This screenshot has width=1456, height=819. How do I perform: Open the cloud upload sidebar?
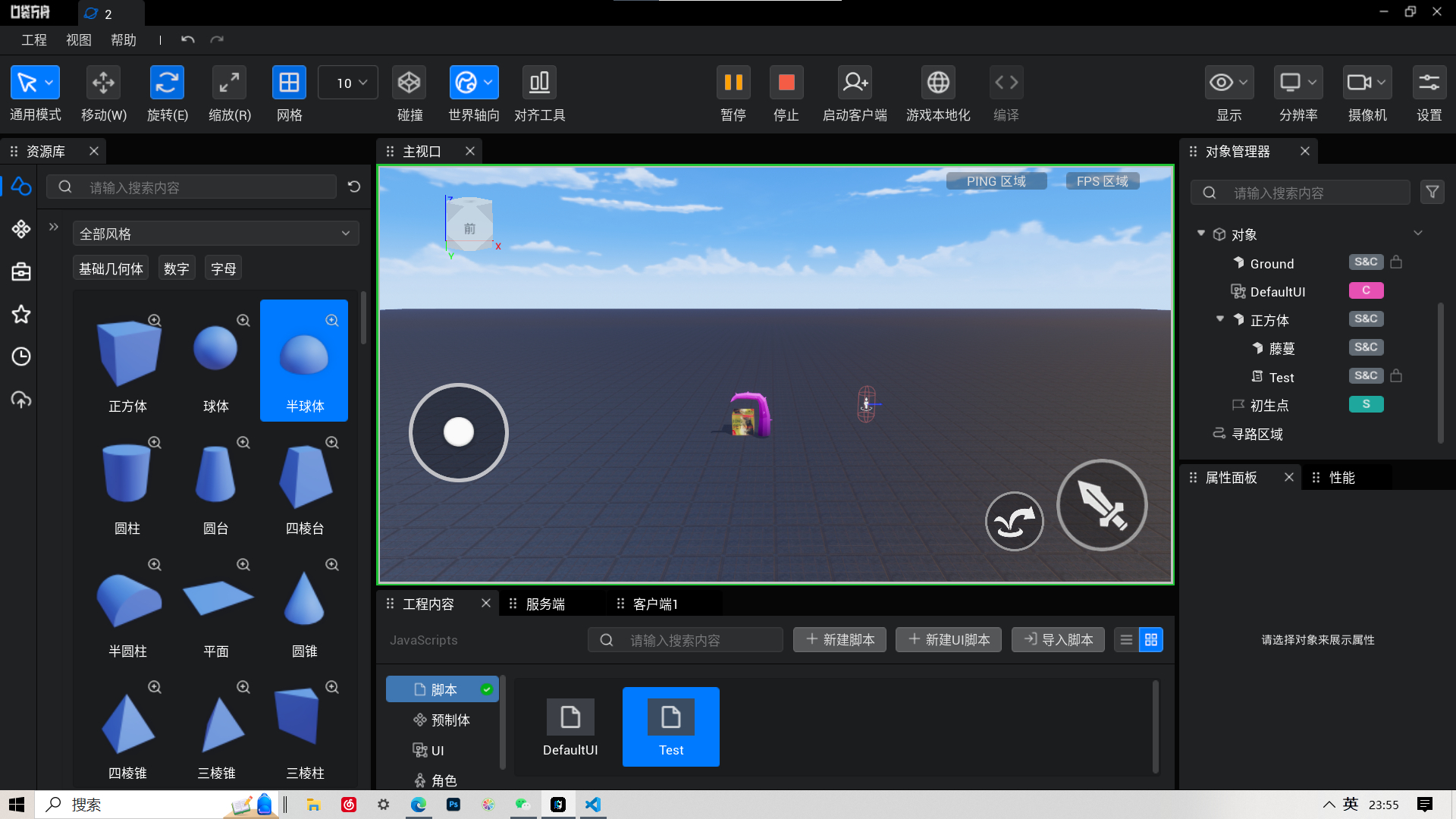21,399
